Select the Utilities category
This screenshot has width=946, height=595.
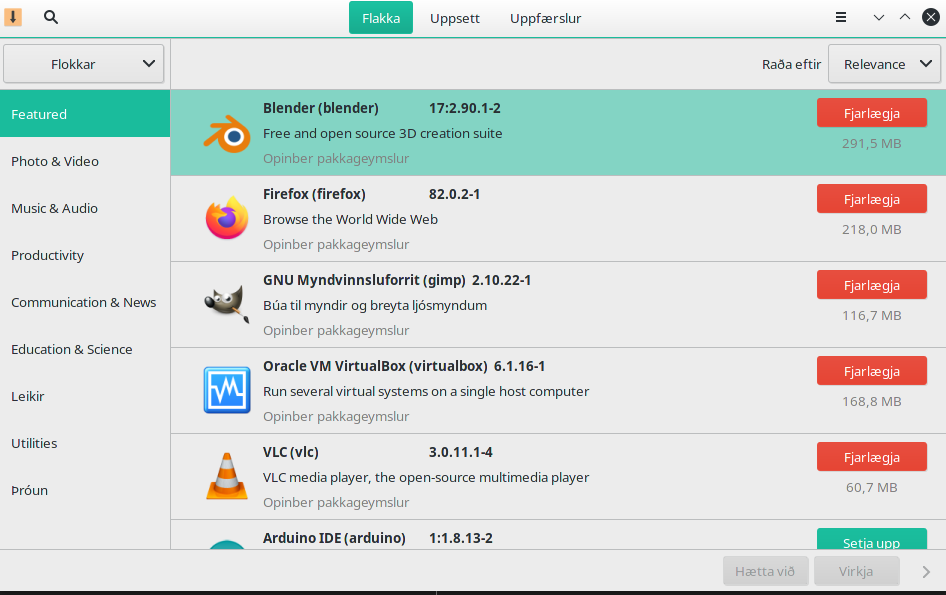(85, 444)
